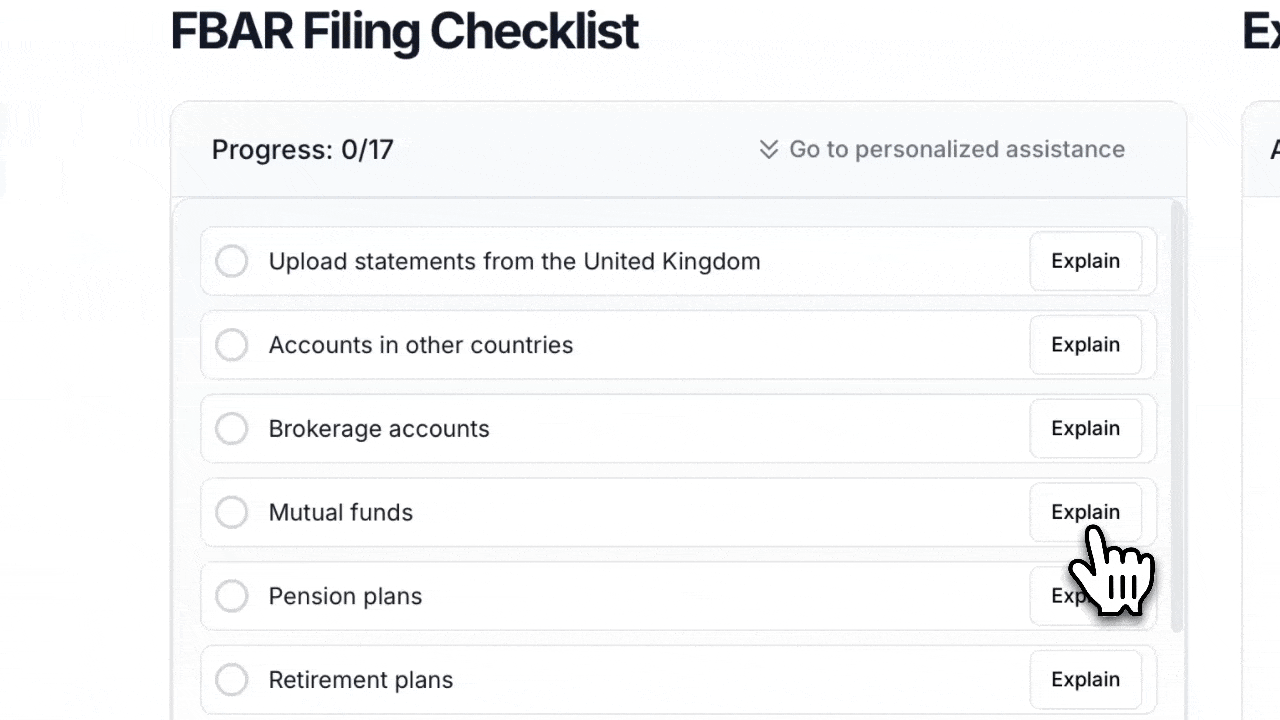Screen dimensions: 1280x720
Task: Mark Brokerage accounts as complete
Action: (x=232, y=429)
